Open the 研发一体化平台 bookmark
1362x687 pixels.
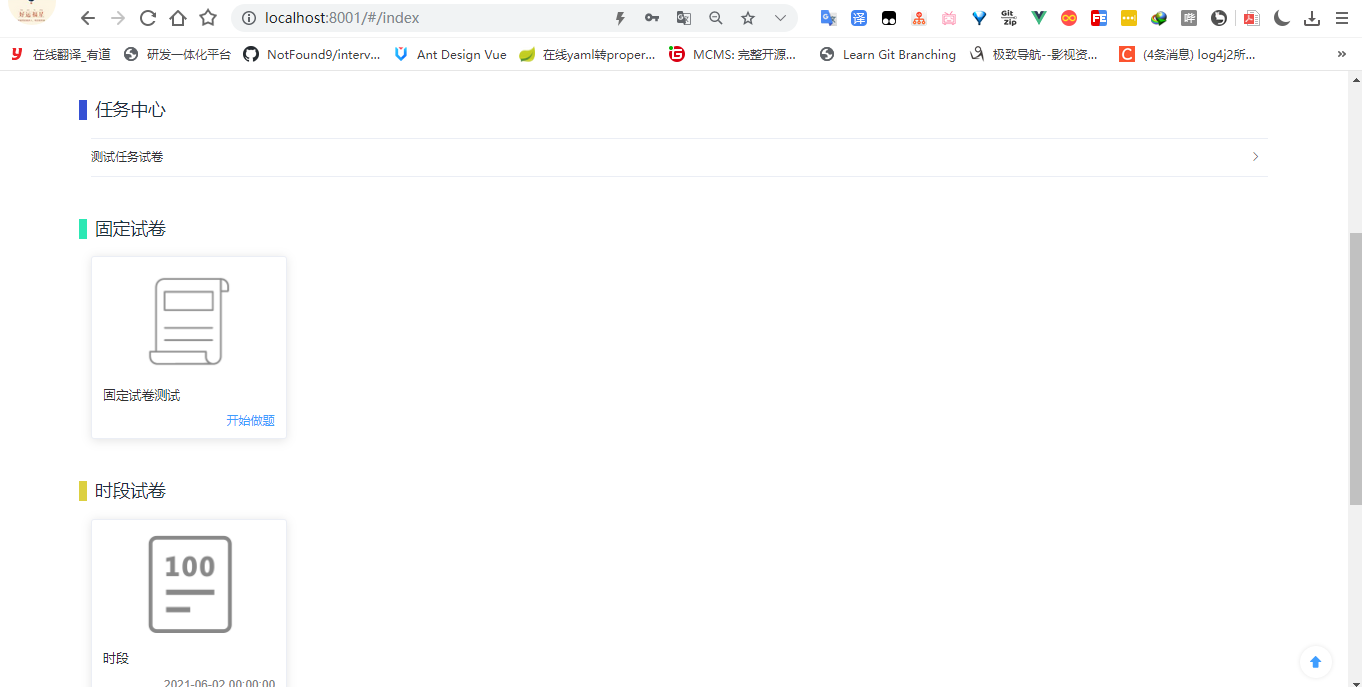[177, 55]
